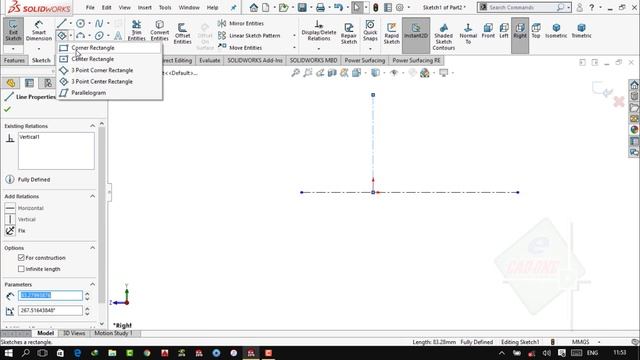Open the Exit Sketch dropdown arrow
The image size is (640, 360).
[13, 49]
